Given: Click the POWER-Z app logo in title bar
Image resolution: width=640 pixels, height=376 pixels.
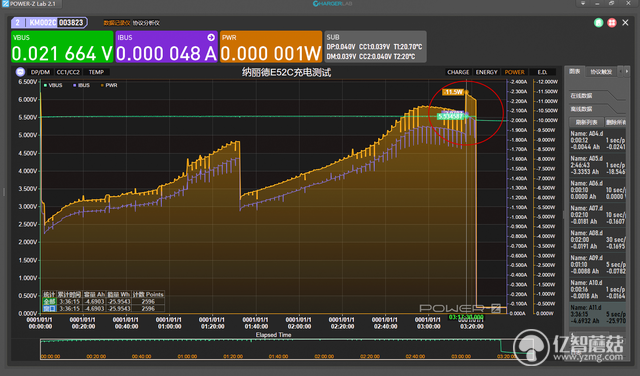Looking at the screenshot, I should coord(5,4).
